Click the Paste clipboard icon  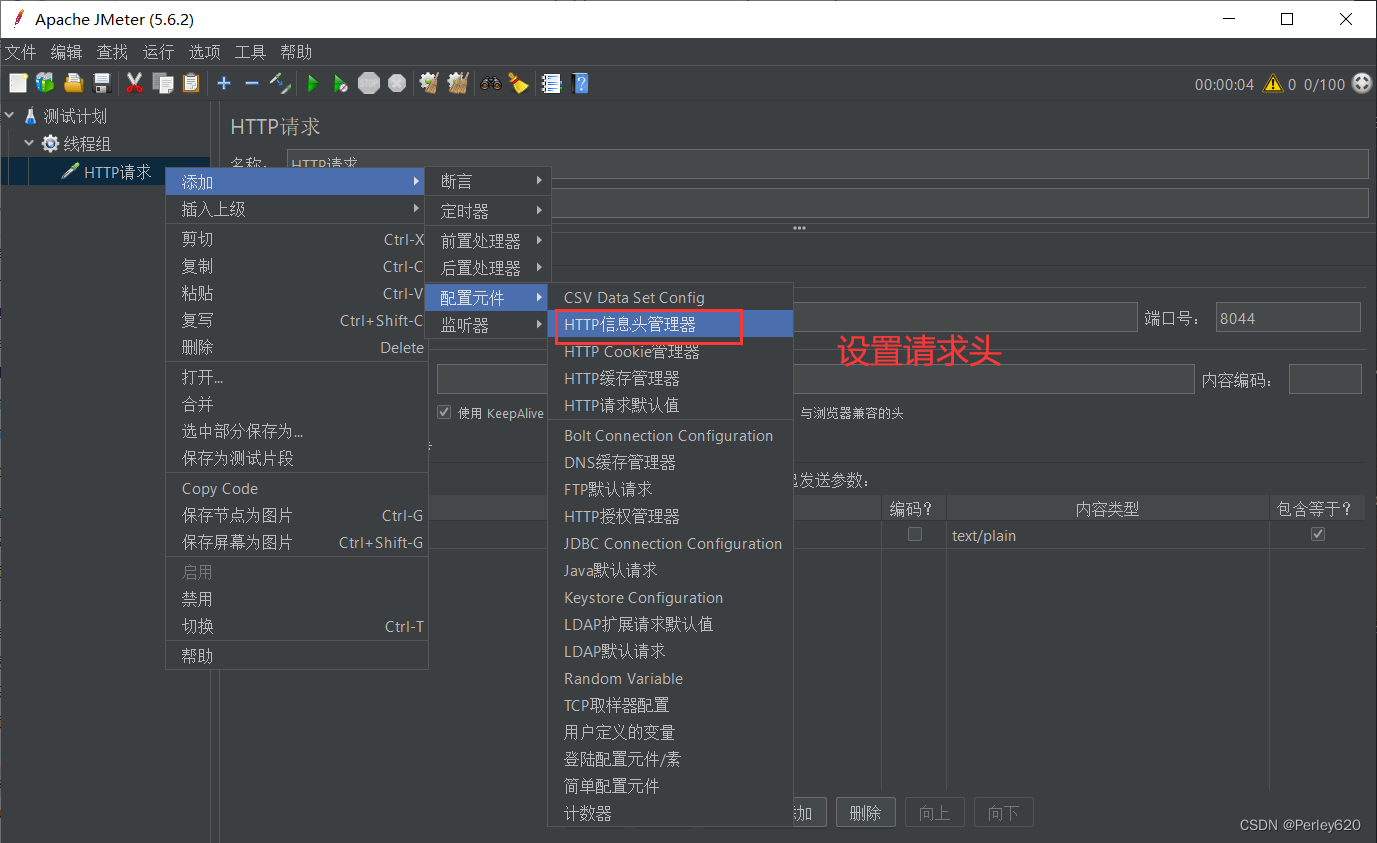point(190,83)
